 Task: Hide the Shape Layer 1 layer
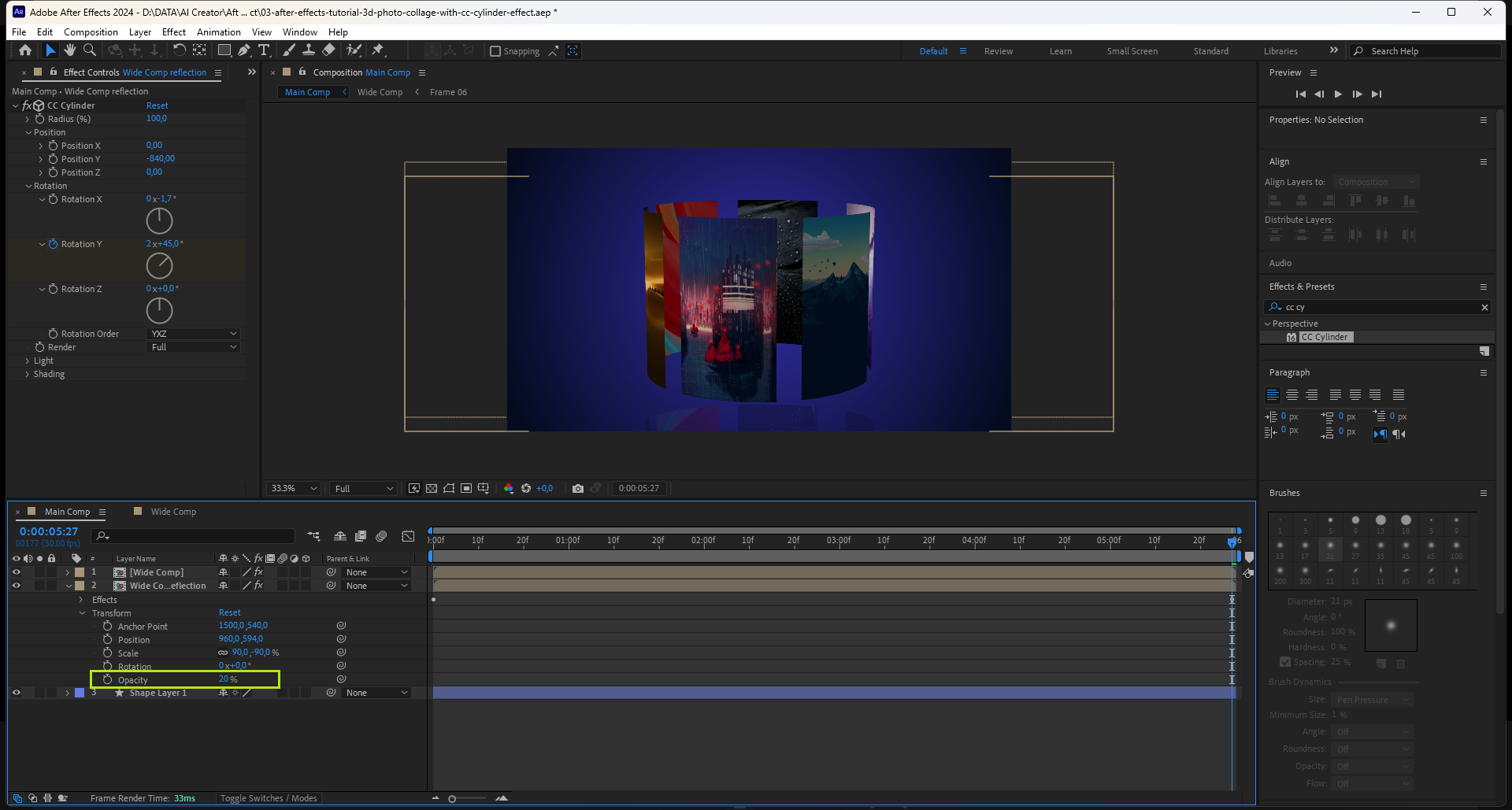tap(16, 693)
